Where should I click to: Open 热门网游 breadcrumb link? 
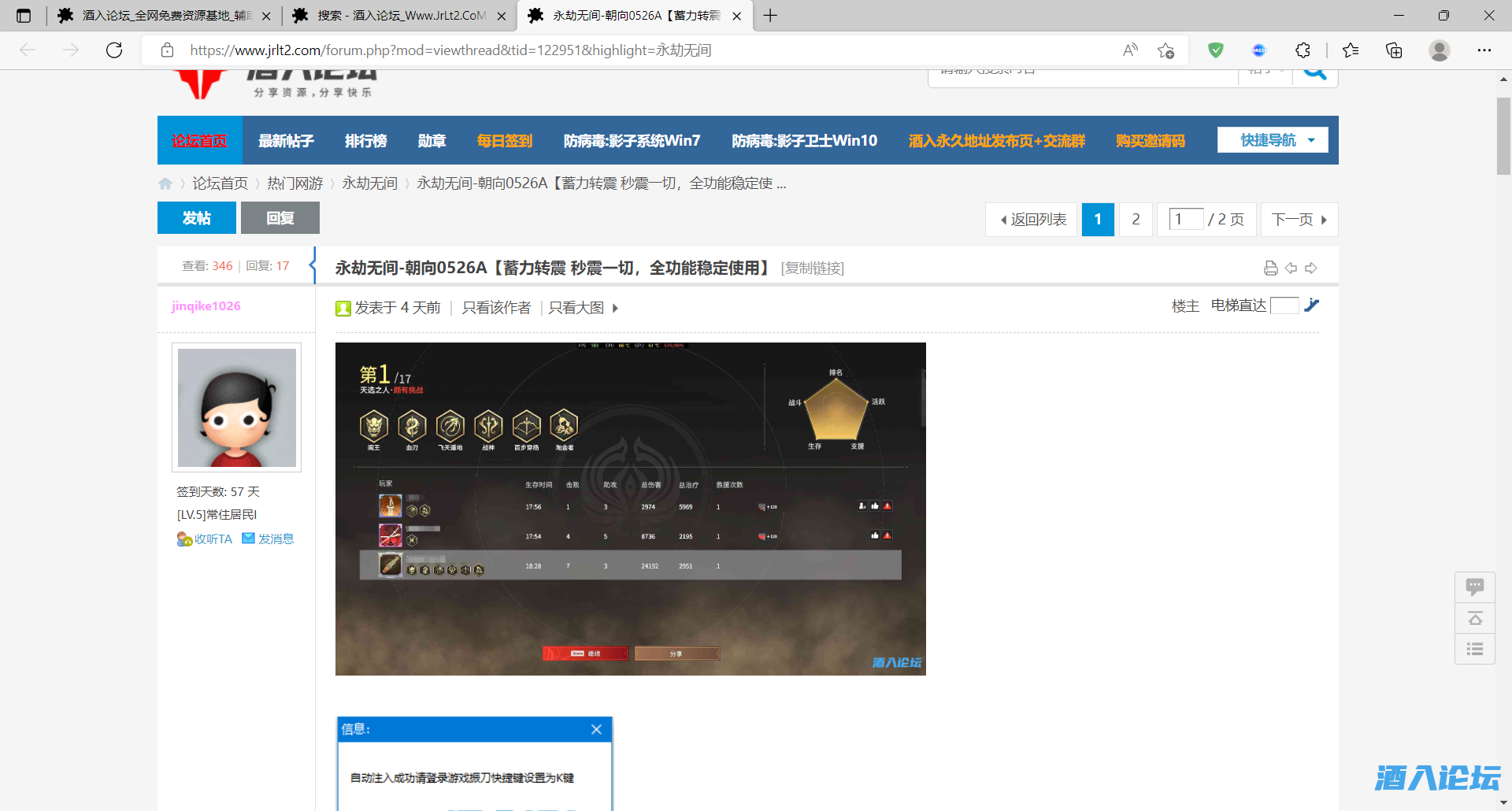tap(295, 183)
